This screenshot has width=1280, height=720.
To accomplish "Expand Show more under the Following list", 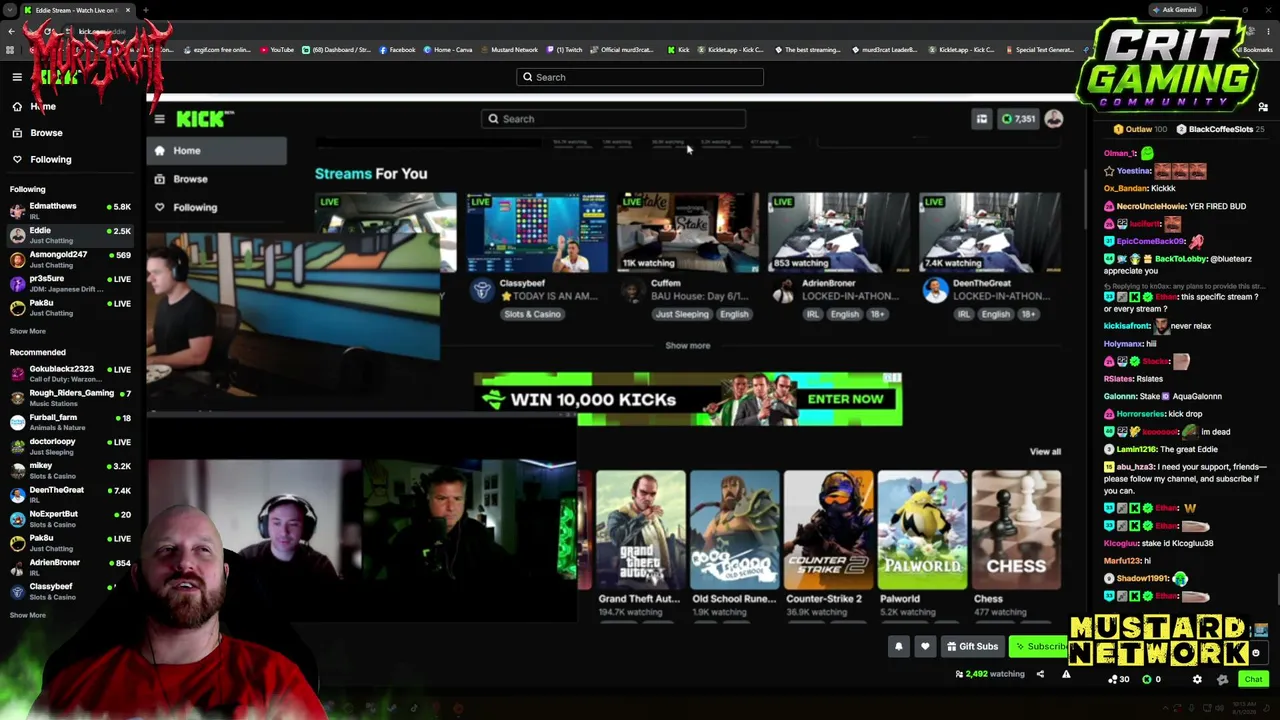I will click(x=28, y=331).
